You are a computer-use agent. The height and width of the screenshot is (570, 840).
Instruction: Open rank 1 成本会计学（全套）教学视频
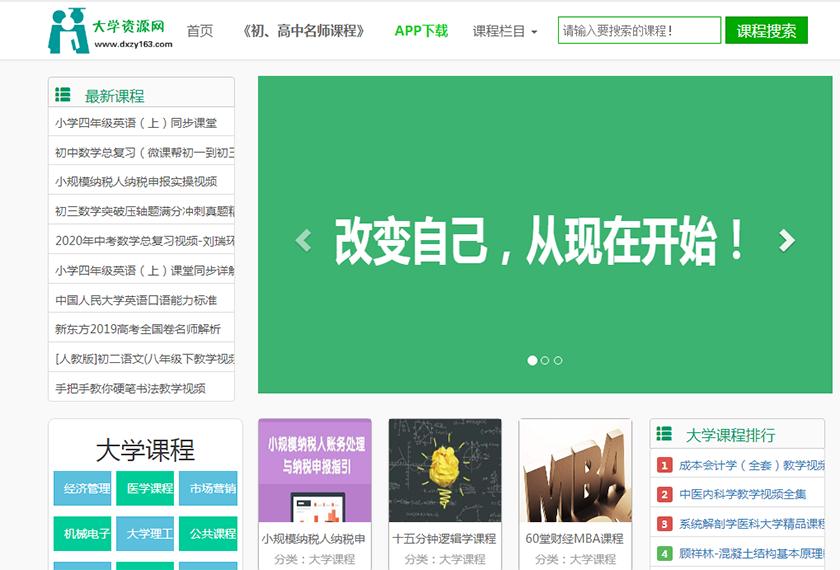tap(752, 465)
